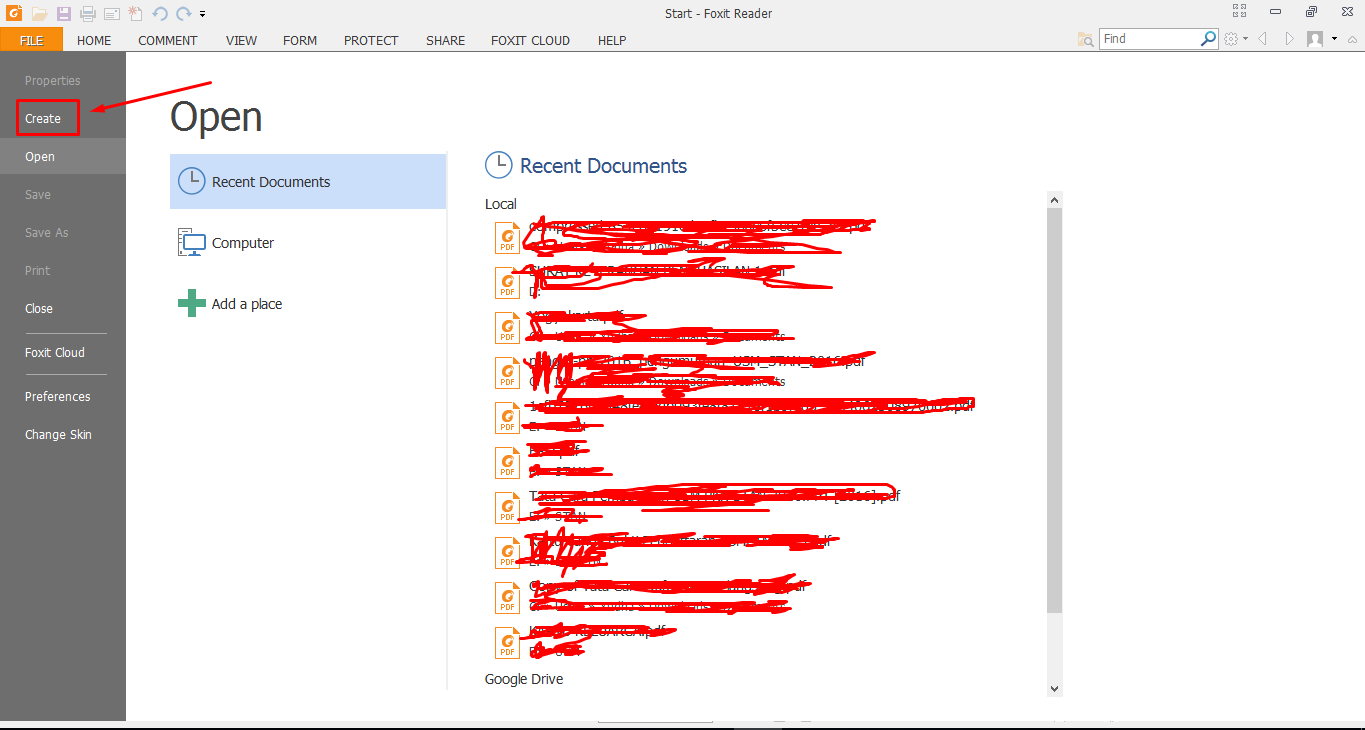Go to the VIEW tab
1365x730 pixels.
click(x=241, y=40)
